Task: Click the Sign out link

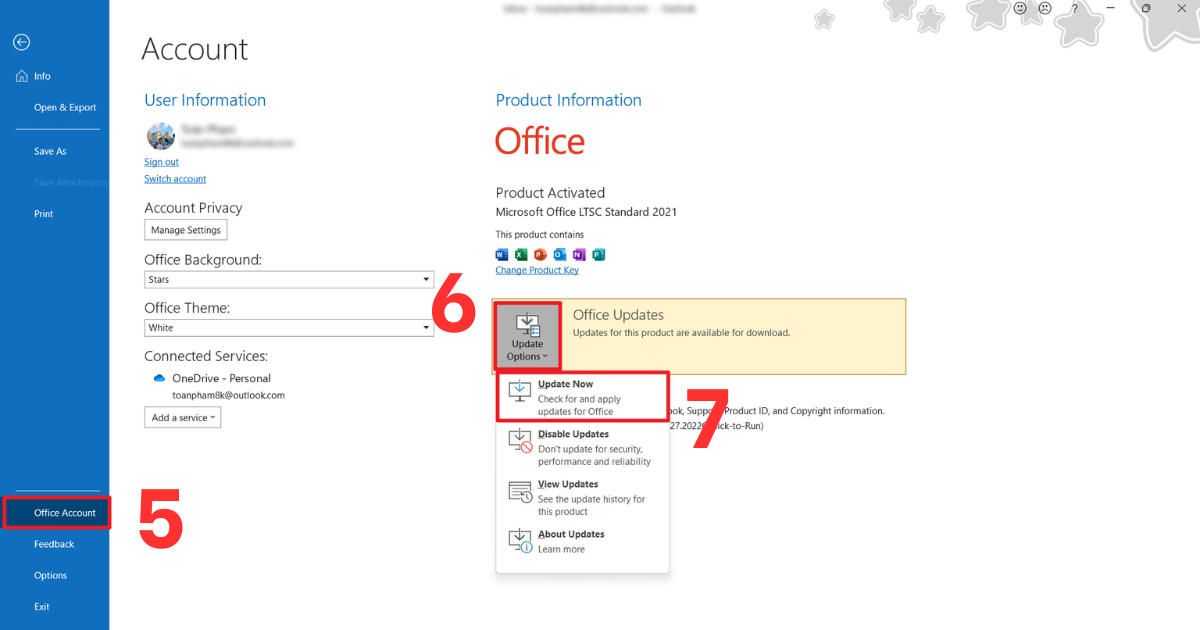Action: (x=161, y=161)
